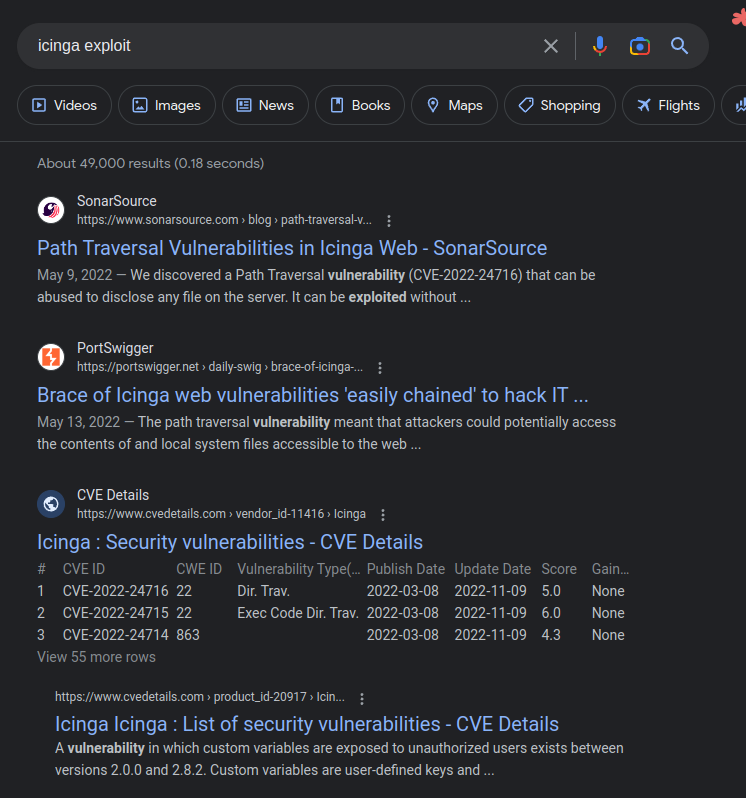Click the magnifying glass search button

(x=680, y=46)
